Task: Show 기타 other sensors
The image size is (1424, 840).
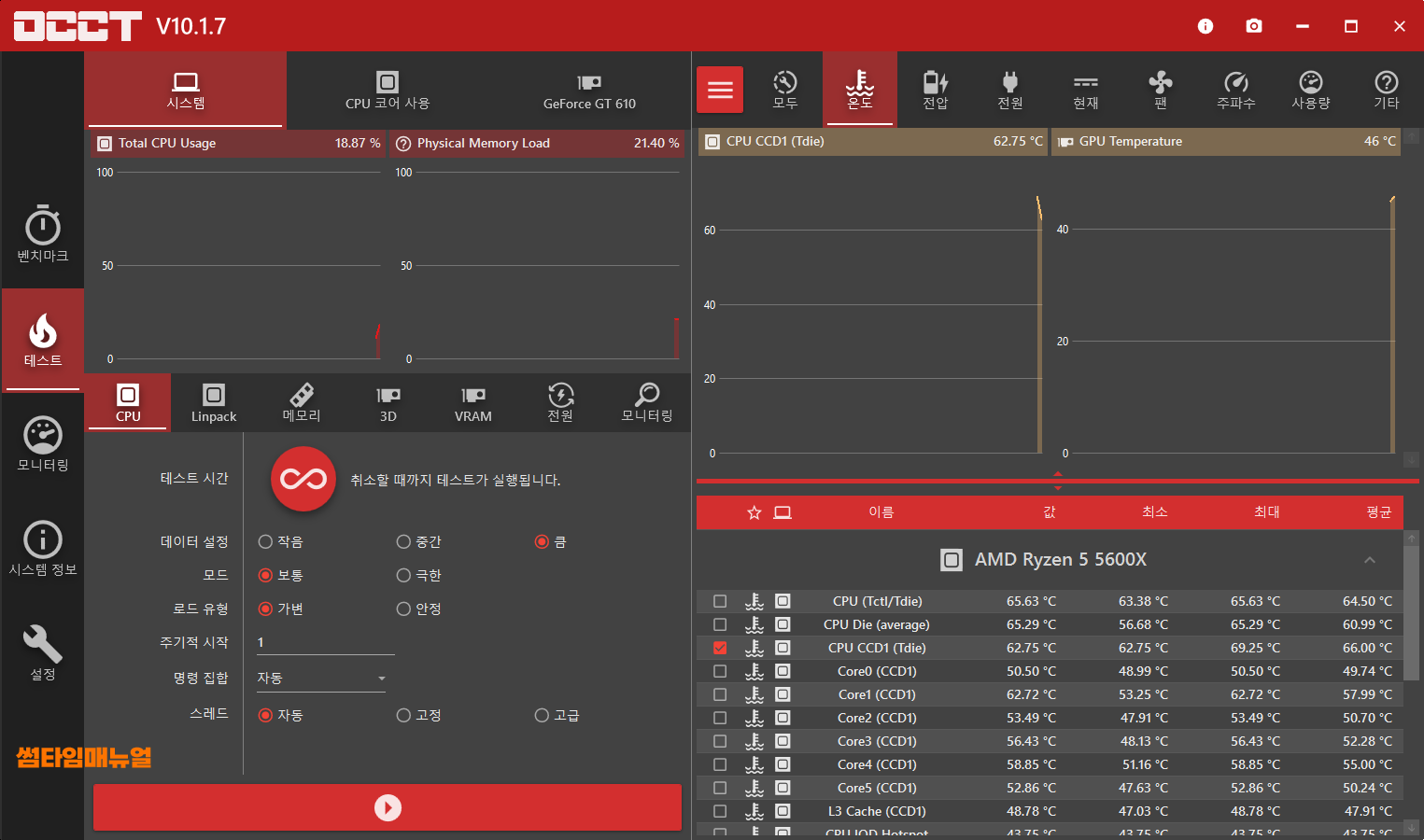Action: click(x=1387, y=90)
